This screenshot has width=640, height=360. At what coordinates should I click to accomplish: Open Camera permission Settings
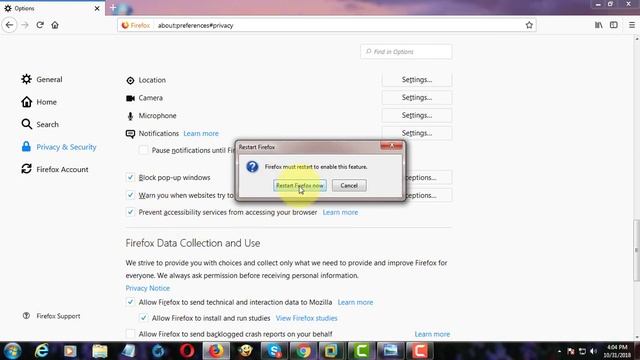tap(417, 98)
